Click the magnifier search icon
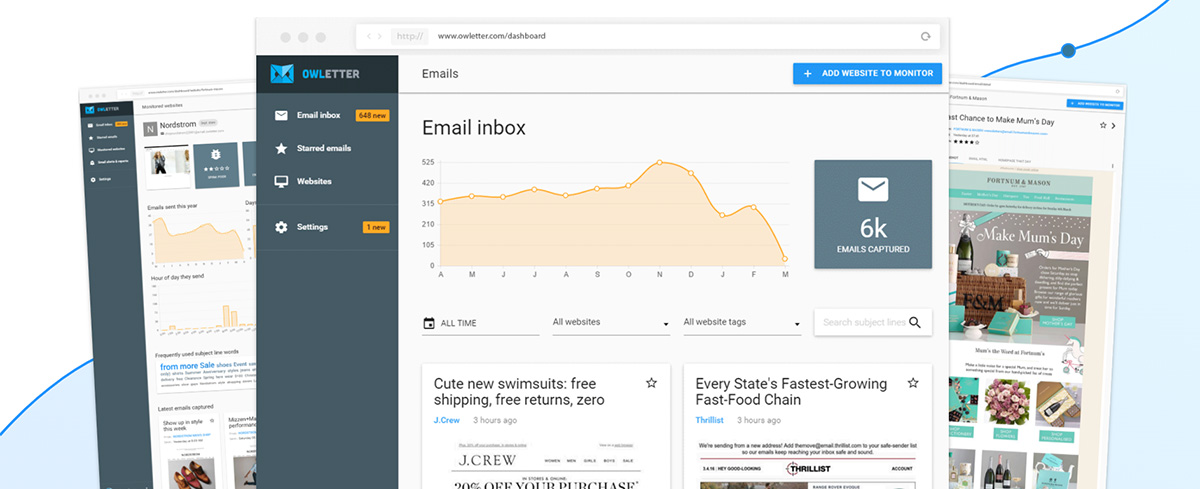This screenshot has height=489, width=1200. [915, 322]
